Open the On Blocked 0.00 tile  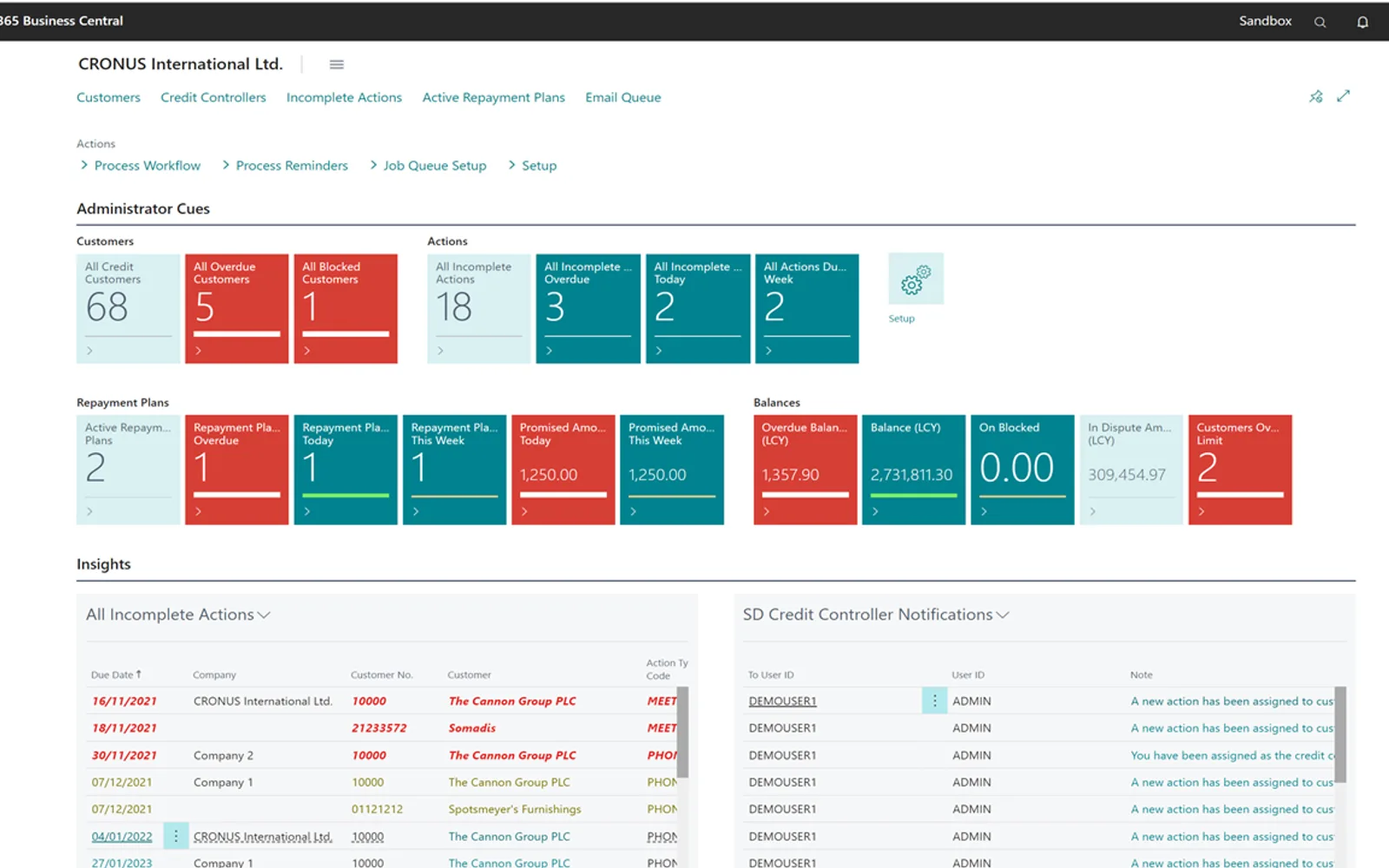coord(1022,470)
